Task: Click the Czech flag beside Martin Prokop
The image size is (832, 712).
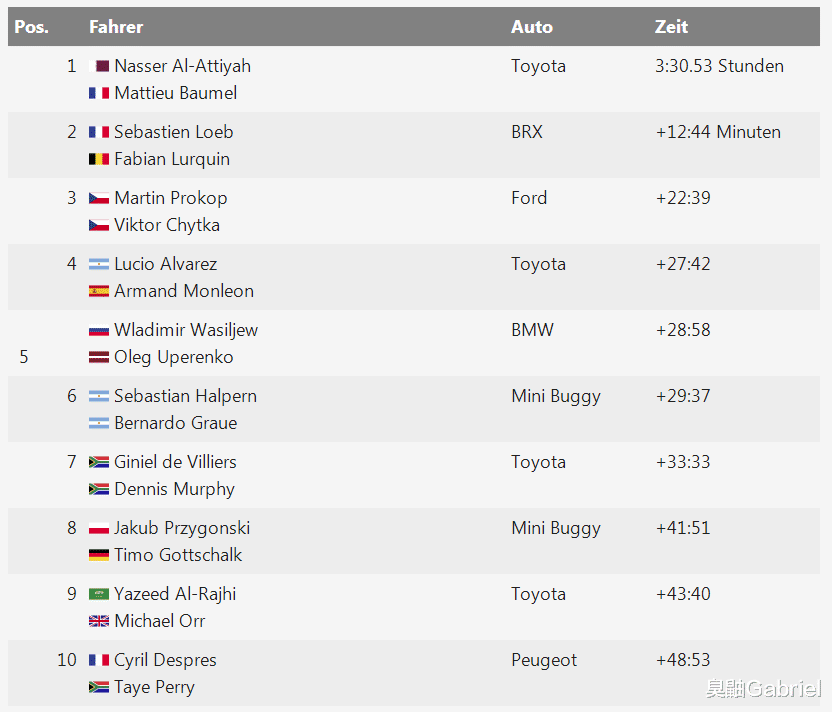Action: point(99,198)
